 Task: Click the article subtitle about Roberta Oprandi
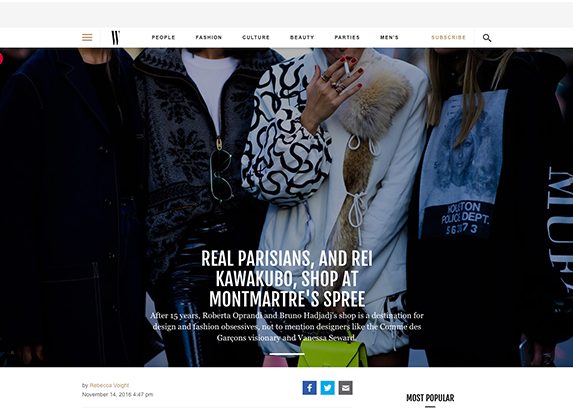(287, 326)
